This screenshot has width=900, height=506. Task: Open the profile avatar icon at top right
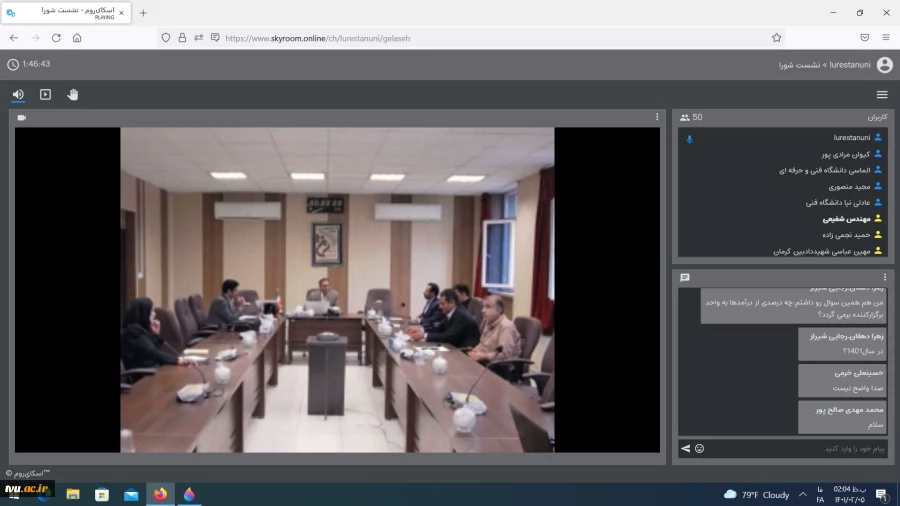click(x=885, y=65)
